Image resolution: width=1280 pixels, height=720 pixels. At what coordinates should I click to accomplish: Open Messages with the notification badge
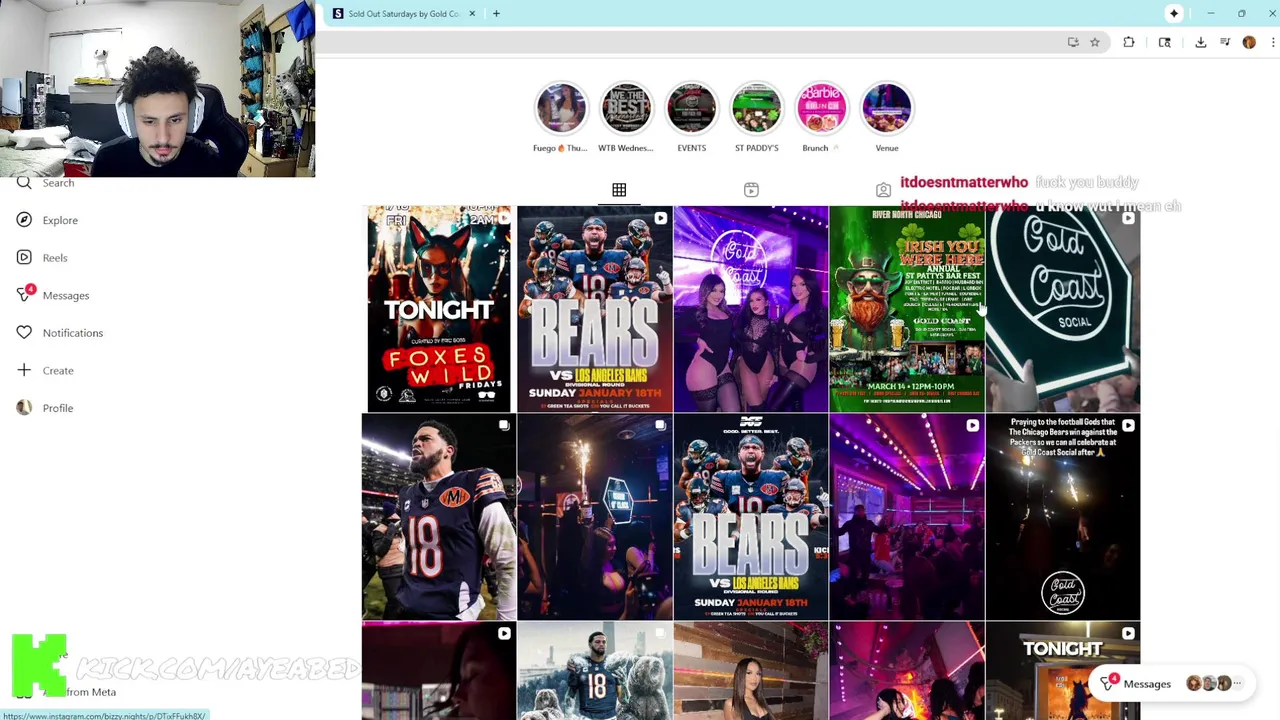(x=53, y=295)
